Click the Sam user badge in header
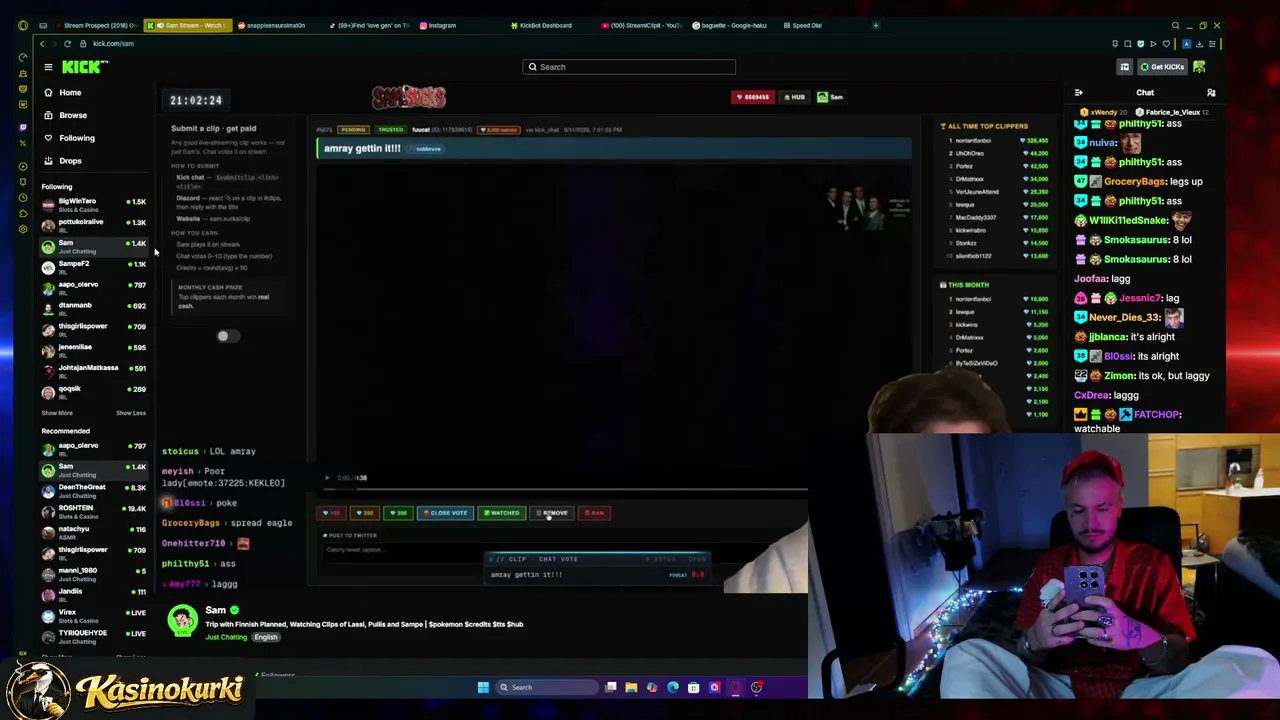 coord(831,97)
